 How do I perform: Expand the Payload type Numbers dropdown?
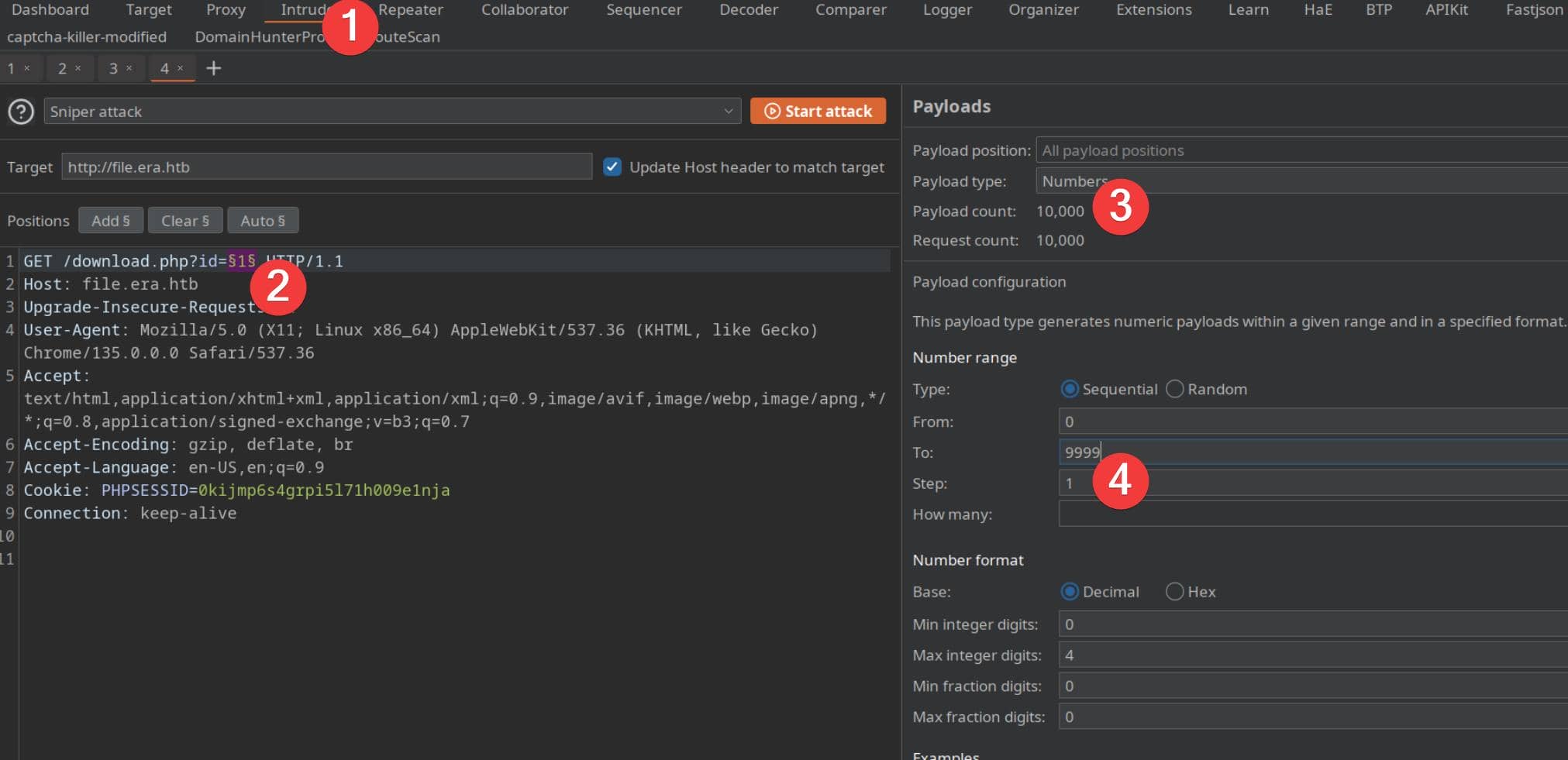1302,181
